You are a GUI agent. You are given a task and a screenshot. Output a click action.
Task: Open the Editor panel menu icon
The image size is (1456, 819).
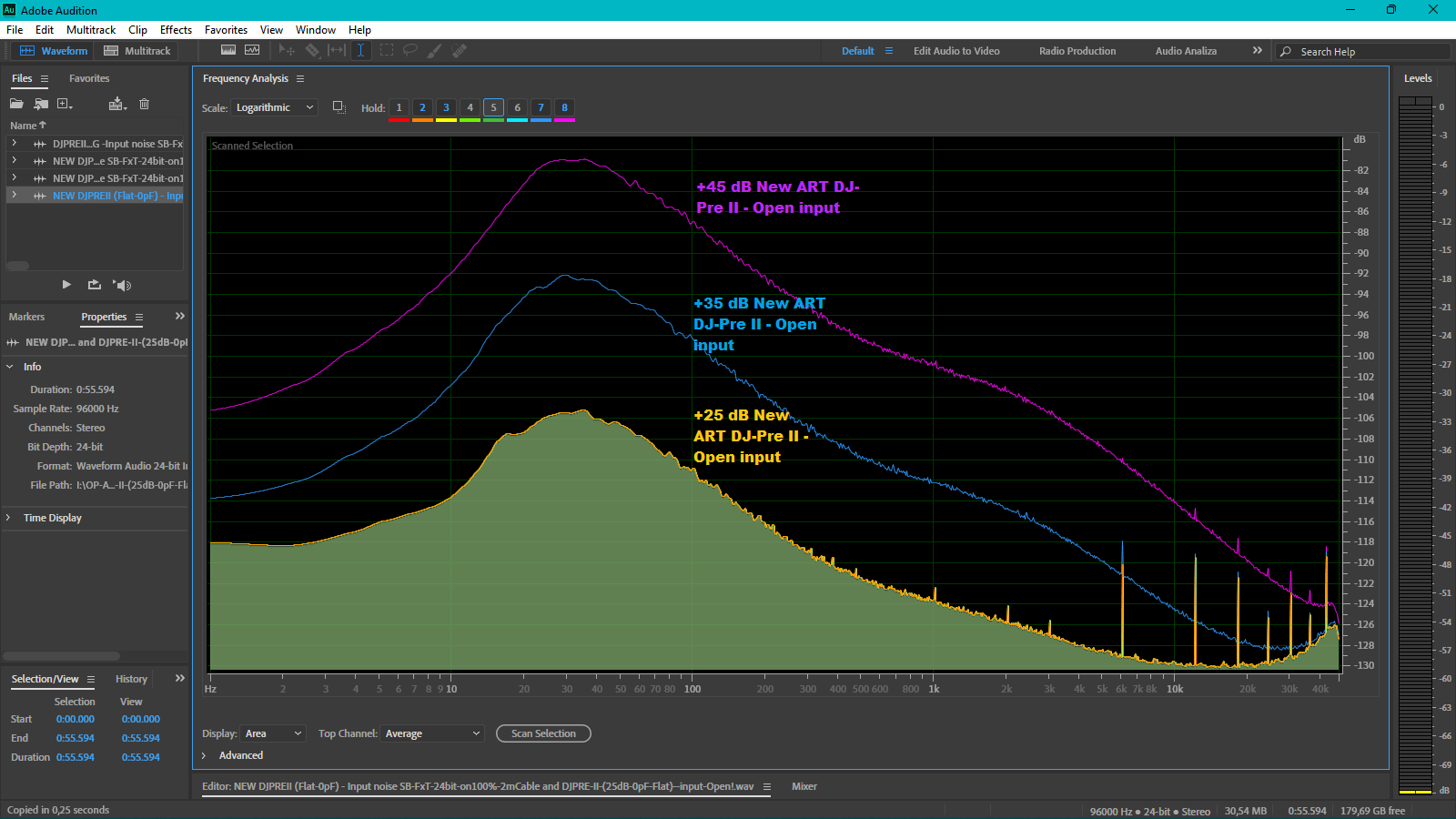pos(766,787)
